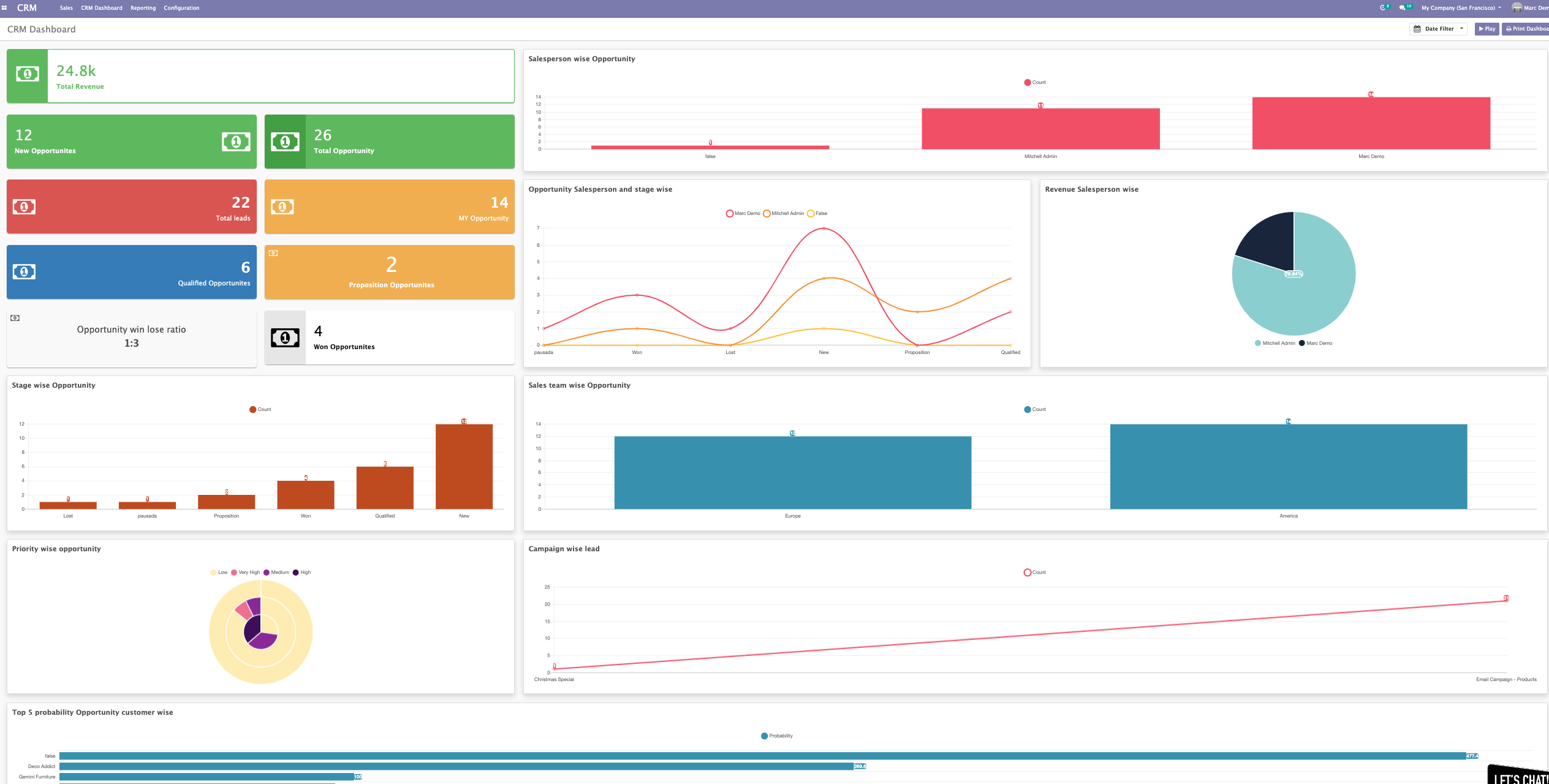Click the Total Opportunity money icon
1549x784 pixels.
[285, 142]
